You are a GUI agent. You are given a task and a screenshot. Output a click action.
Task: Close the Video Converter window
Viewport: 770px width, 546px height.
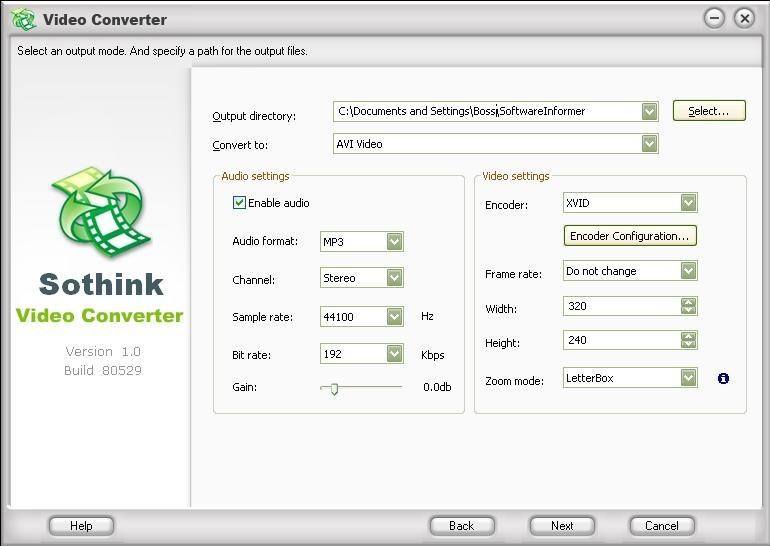[x=744, y=19]
